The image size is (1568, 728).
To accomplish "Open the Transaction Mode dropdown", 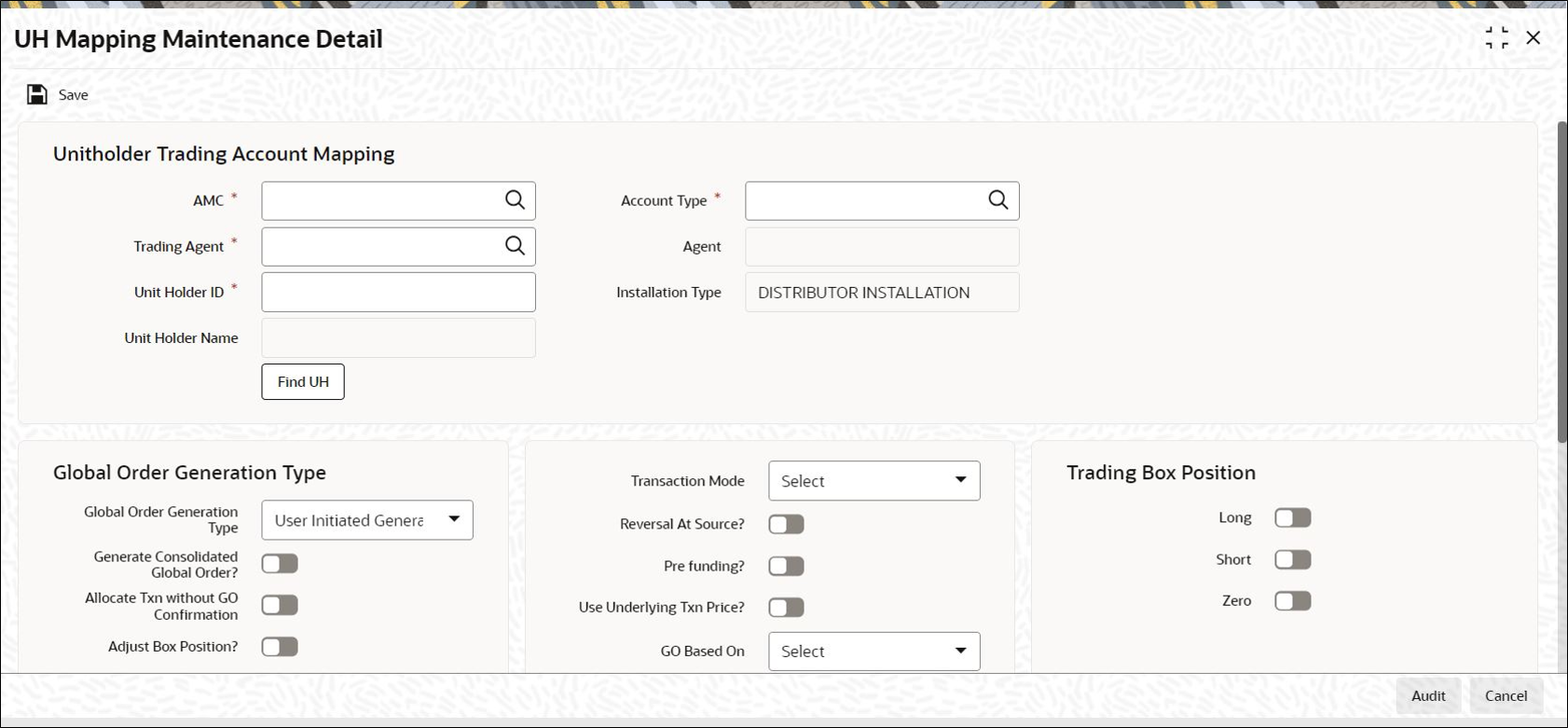I will tap(874, 481).
